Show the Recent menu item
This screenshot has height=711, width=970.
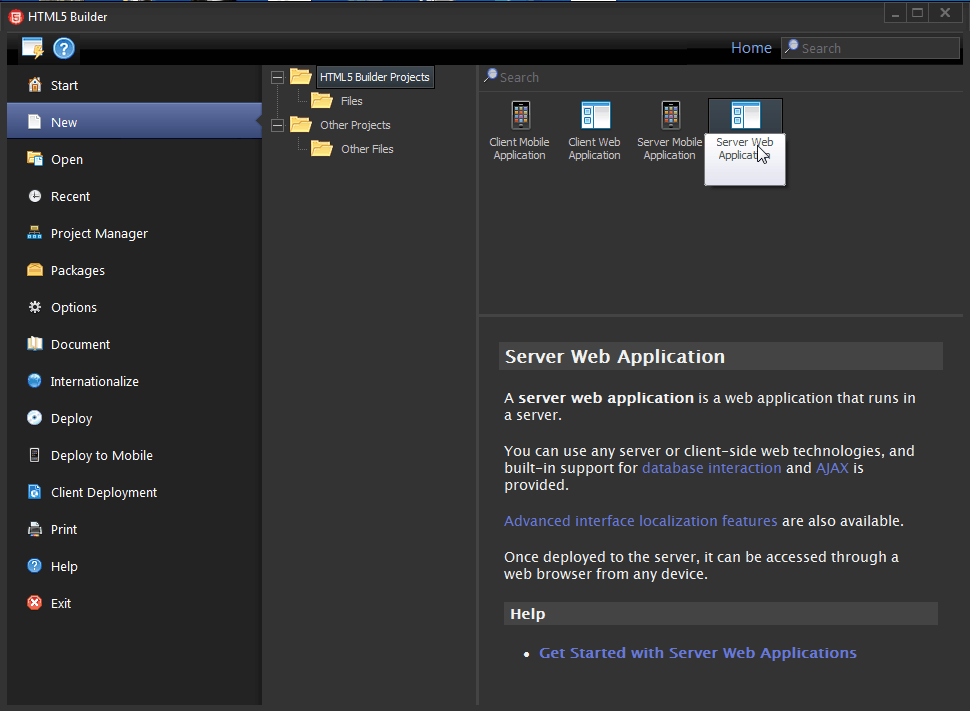pyautogui.click(x=134, y=196)
